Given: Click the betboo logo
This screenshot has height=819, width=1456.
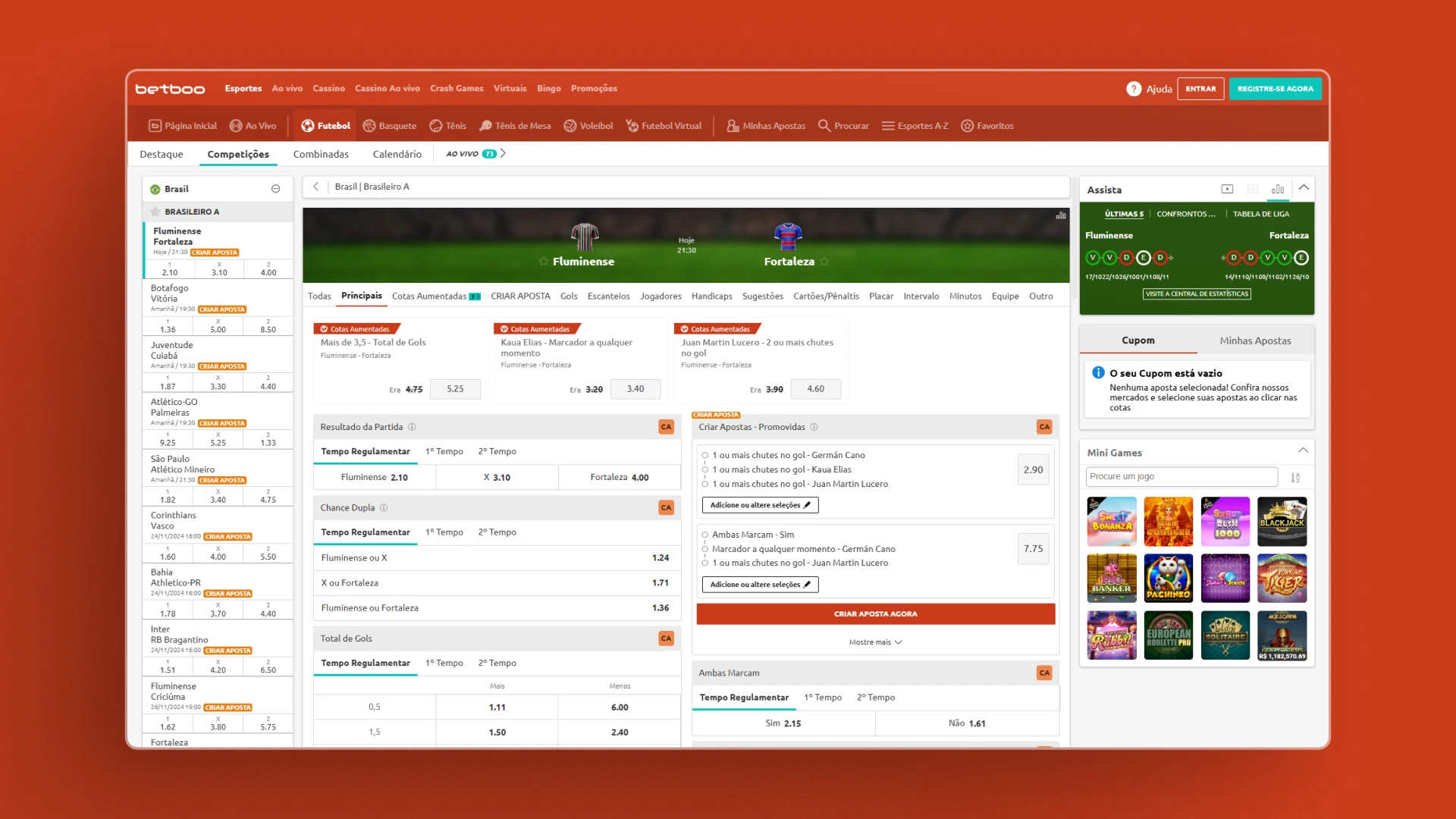Looking at the screenshot, I should coord(170,89).
